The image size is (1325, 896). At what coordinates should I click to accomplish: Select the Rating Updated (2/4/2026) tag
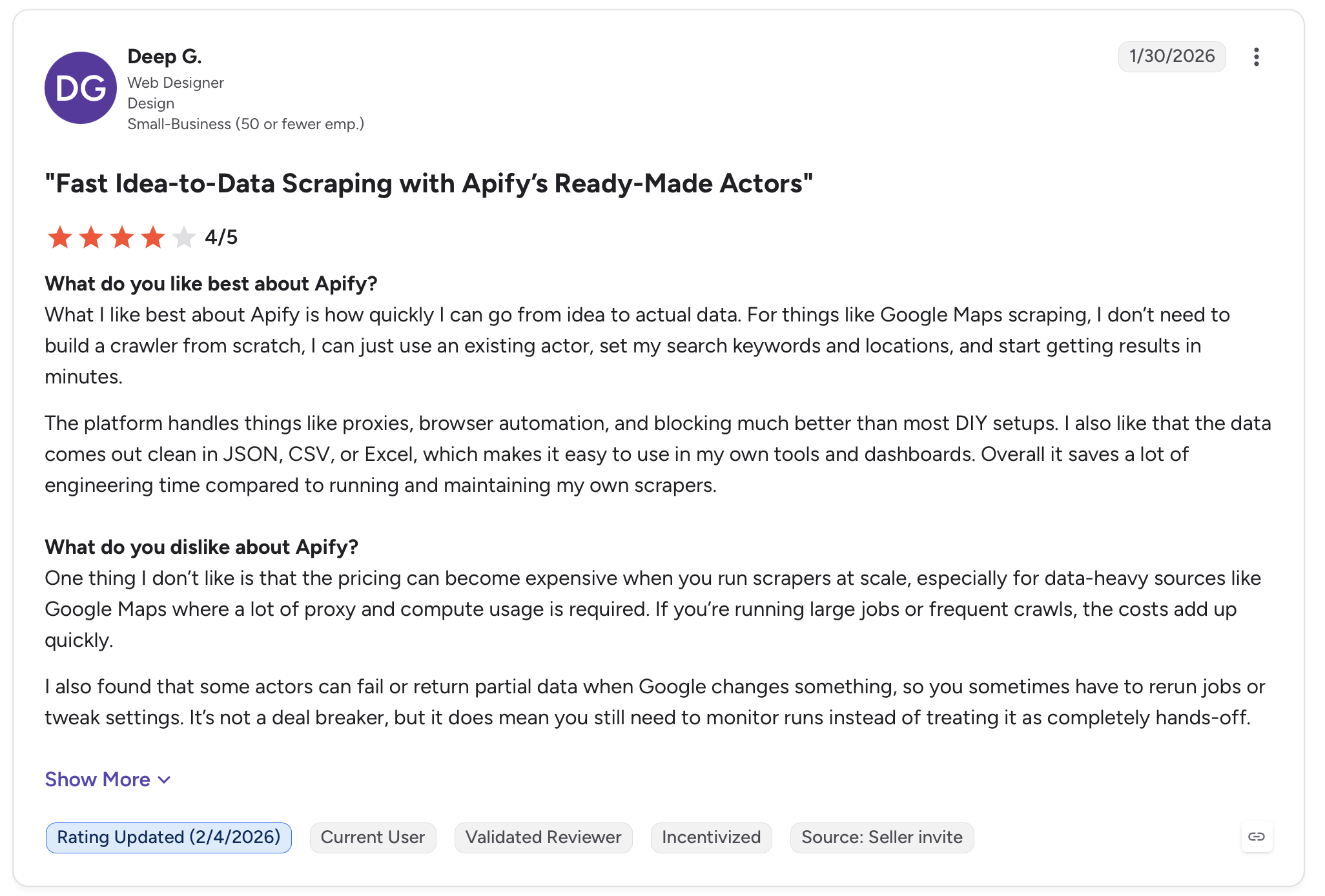(x=169, y=837)
